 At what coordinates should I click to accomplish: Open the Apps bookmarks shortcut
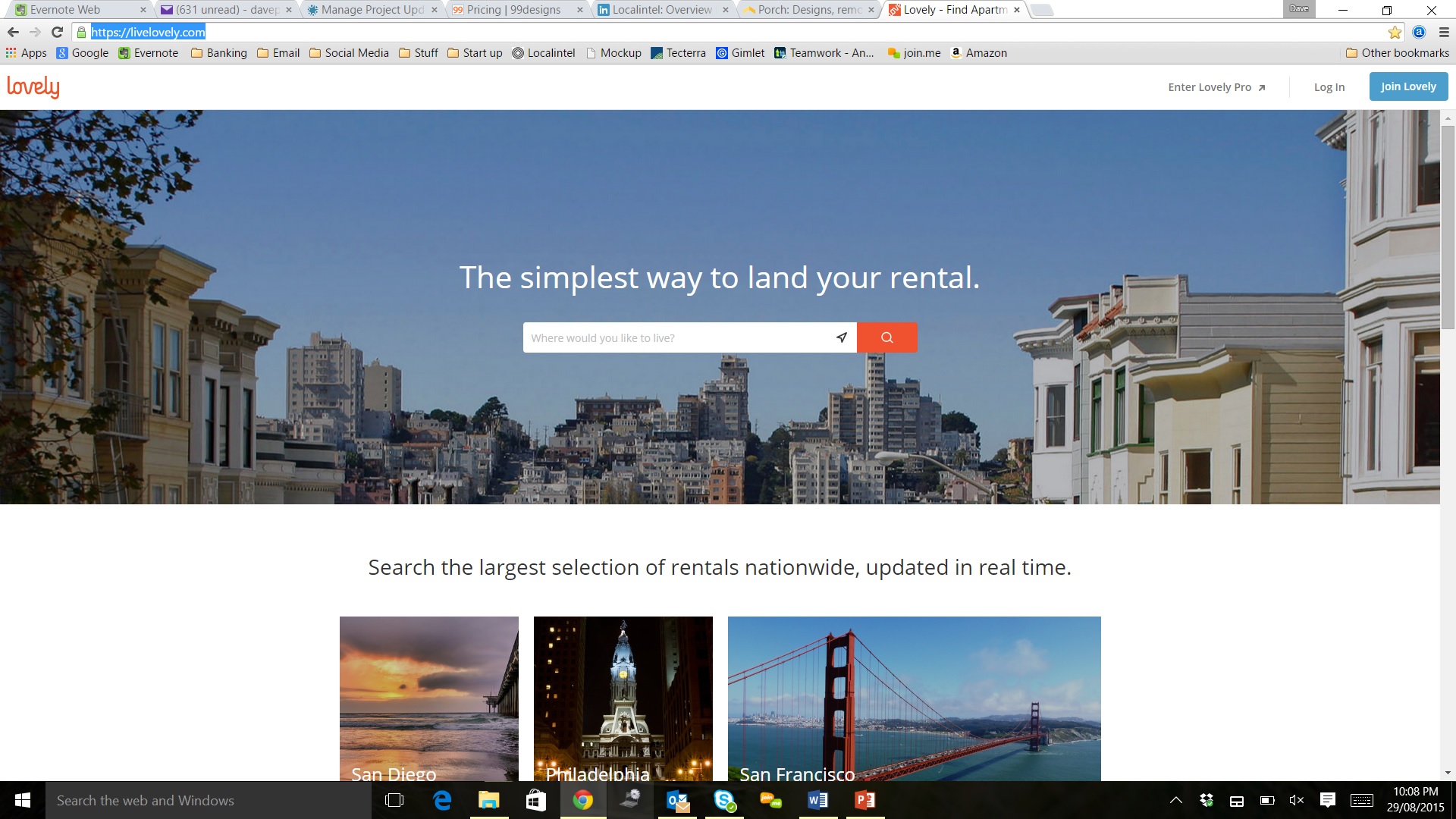[27, 53]
